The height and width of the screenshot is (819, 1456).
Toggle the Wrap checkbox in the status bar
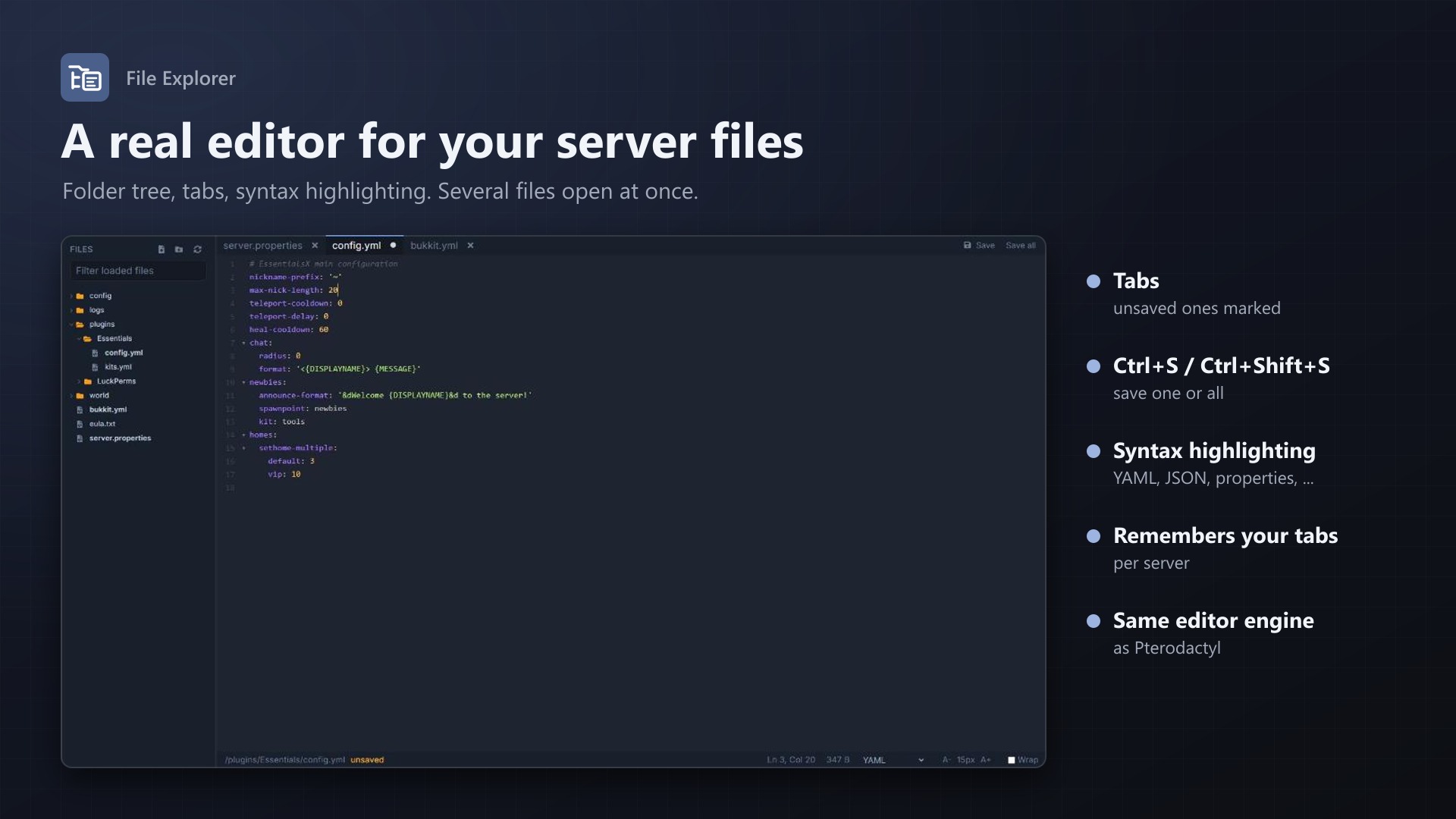click(1011, 760)
